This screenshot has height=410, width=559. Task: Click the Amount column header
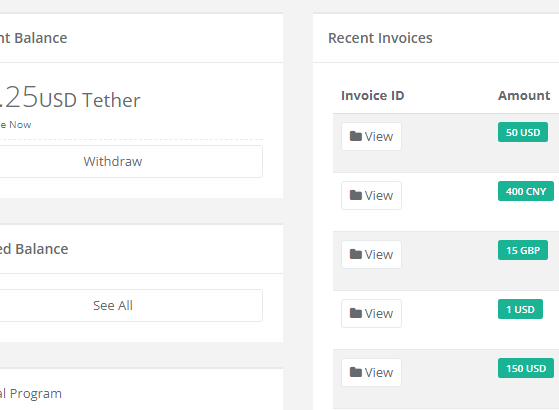coord(524,96)
